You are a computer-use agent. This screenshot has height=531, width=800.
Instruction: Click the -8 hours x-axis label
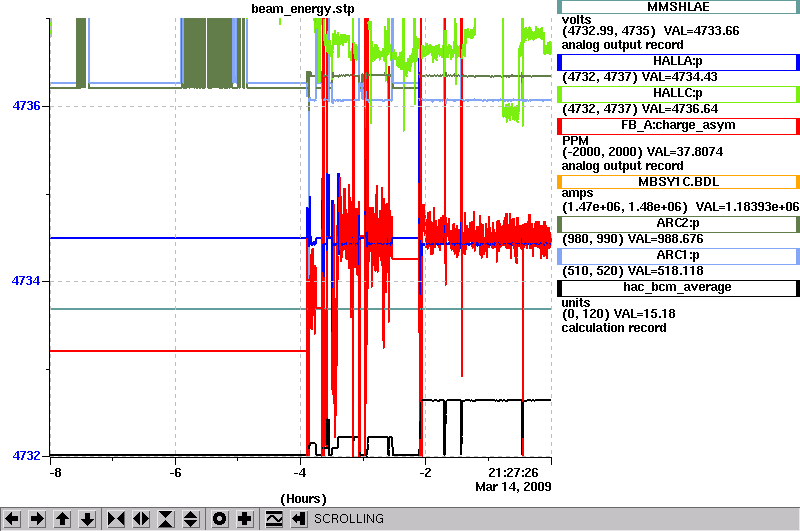tap(55, 473)
